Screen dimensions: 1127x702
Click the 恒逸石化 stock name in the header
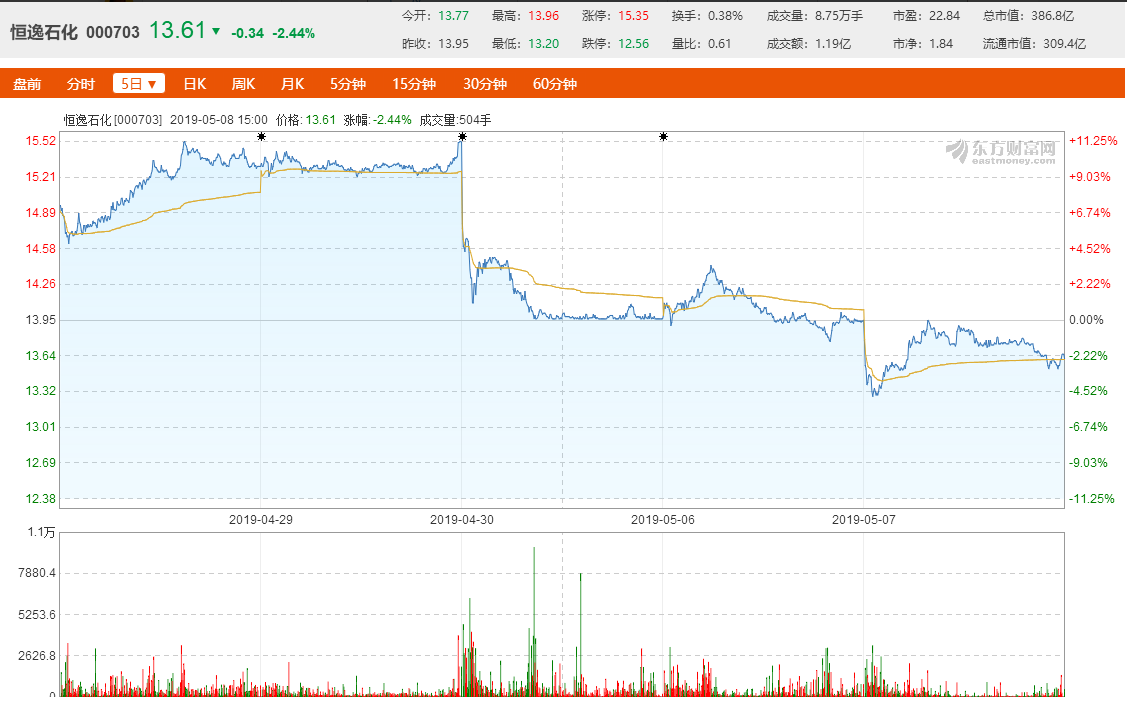(x=44, y=32)
